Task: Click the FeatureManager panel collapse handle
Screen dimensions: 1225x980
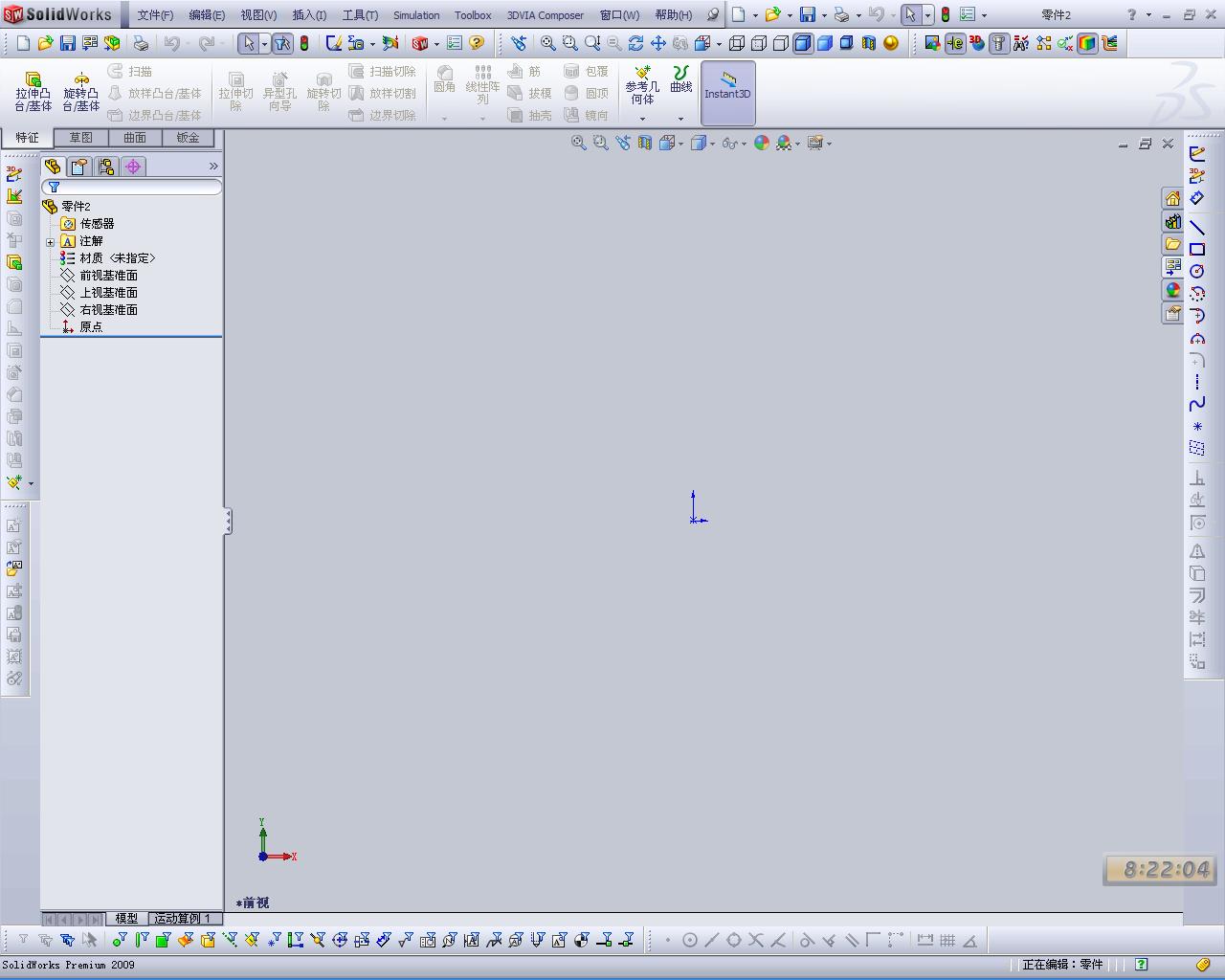Action: pos(228,521)
